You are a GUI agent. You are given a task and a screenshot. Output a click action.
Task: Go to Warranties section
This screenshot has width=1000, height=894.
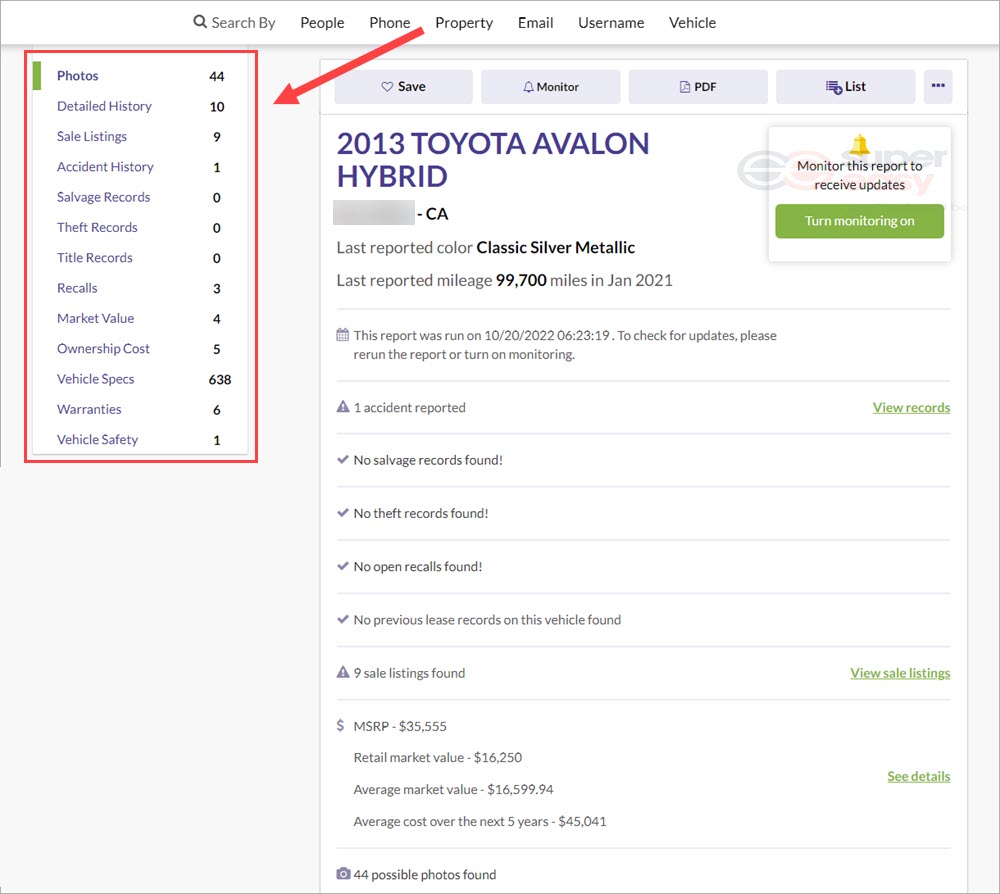pyautogui.click(x=89, y=409)
